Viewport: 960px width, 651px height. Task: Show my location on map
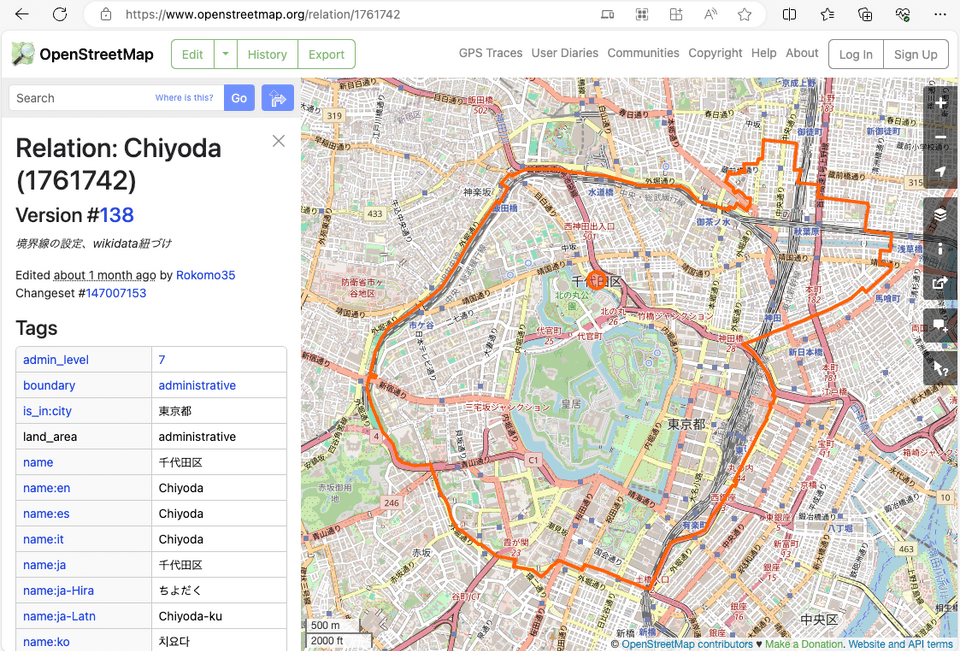pyautogui.click(x=940, y=172)
